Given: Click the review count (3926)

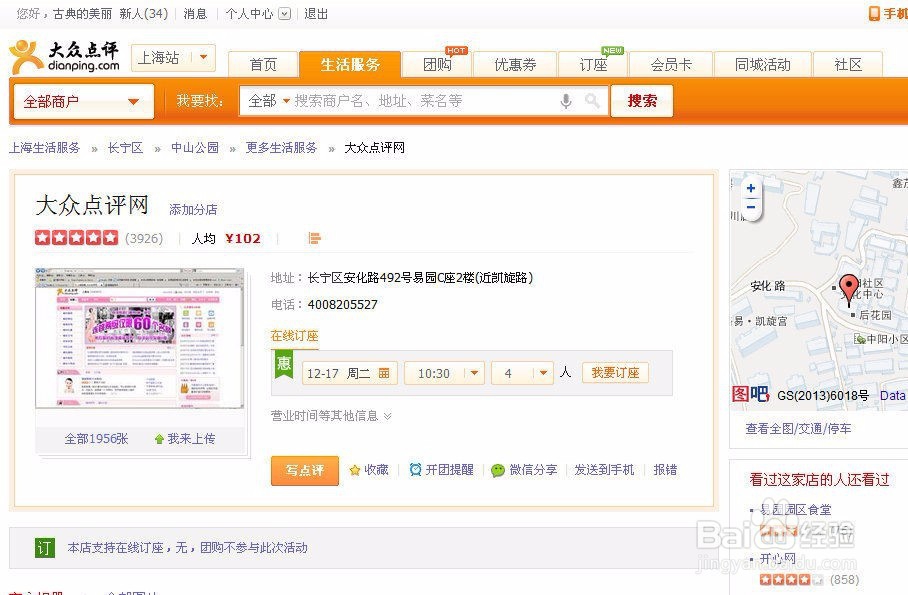Looking at the screenshot, I should click(x=144, y=239).
